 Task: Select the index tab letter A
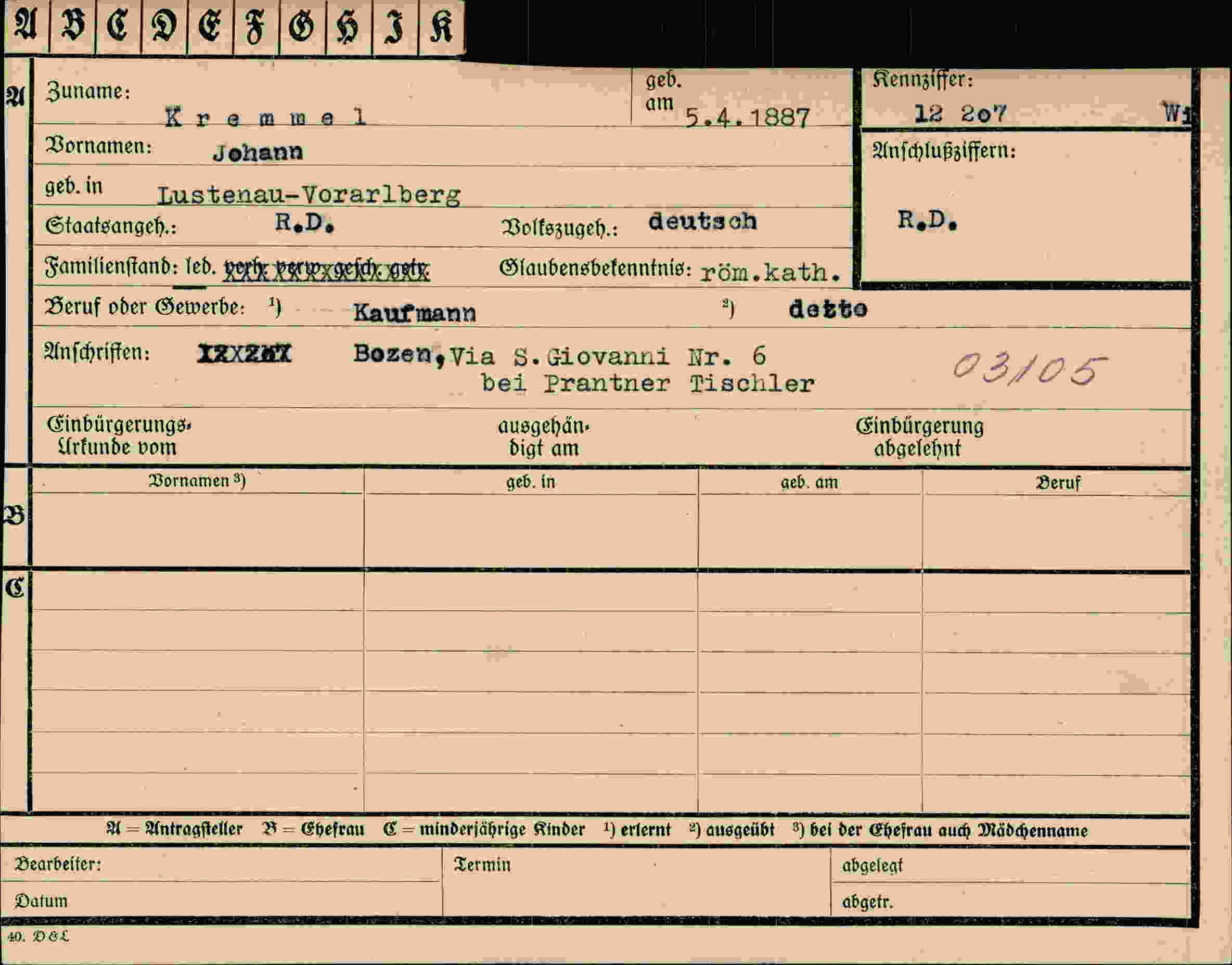coord(26,27)
